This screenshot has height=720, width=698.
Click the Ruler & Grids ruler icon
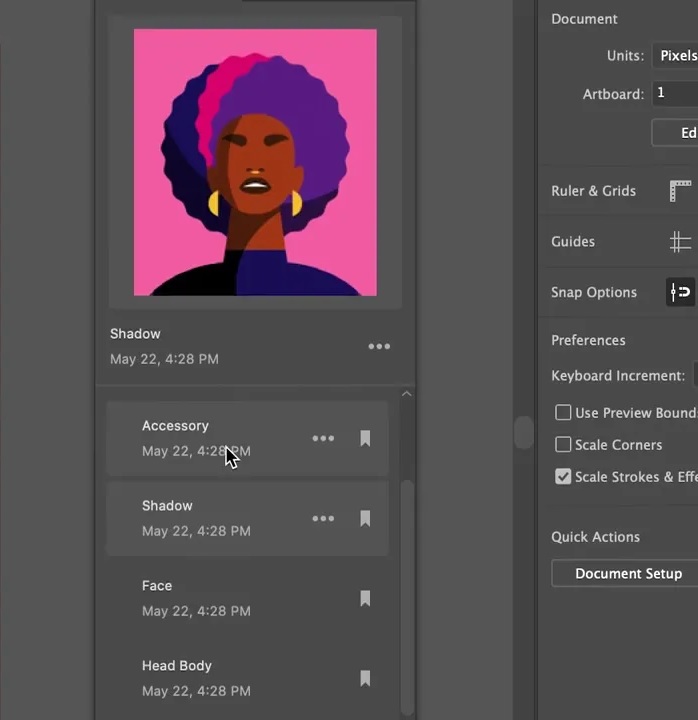click(x=680, y=191)
